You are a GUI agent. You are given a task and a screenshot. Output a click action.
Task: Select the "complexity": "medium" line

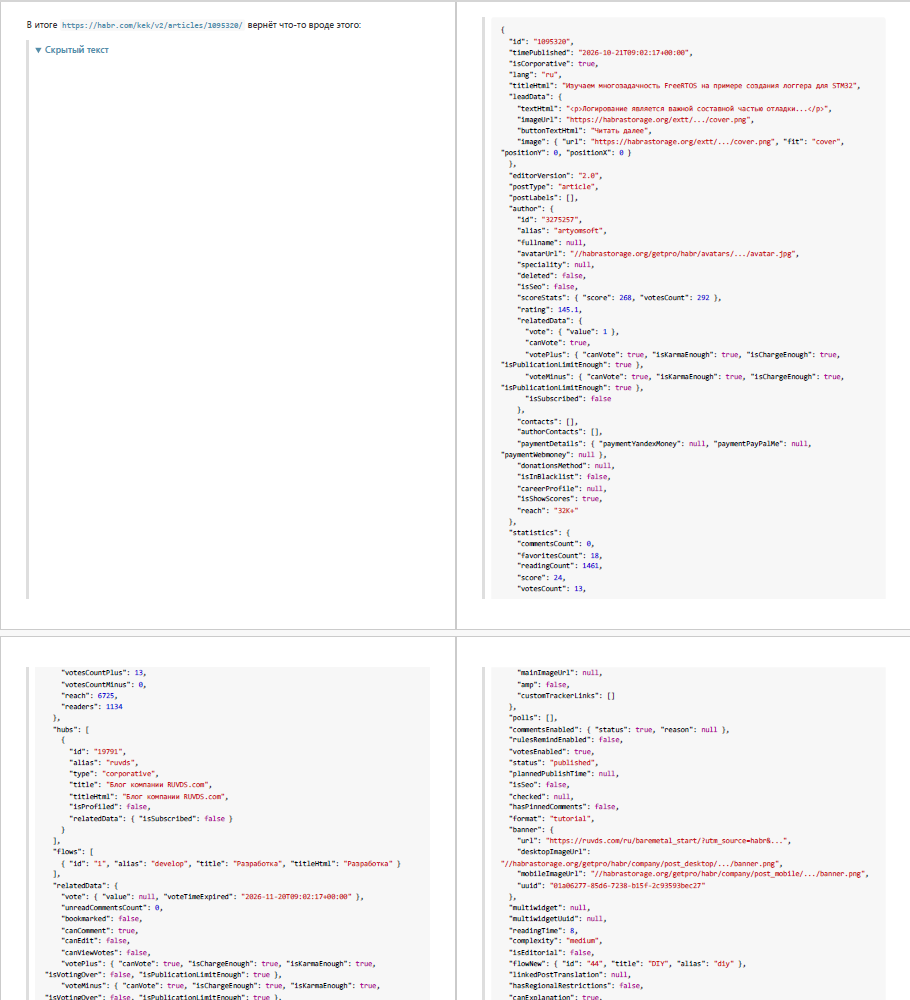(x=555, y=941)
